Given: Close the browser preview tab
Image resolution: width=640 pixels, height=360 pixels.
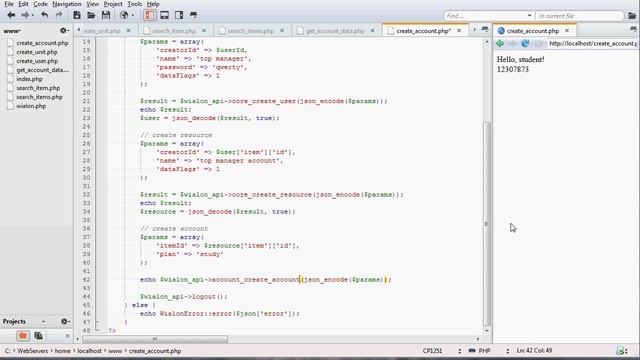Looking at the screenshot, I should [x=567, y=31].
